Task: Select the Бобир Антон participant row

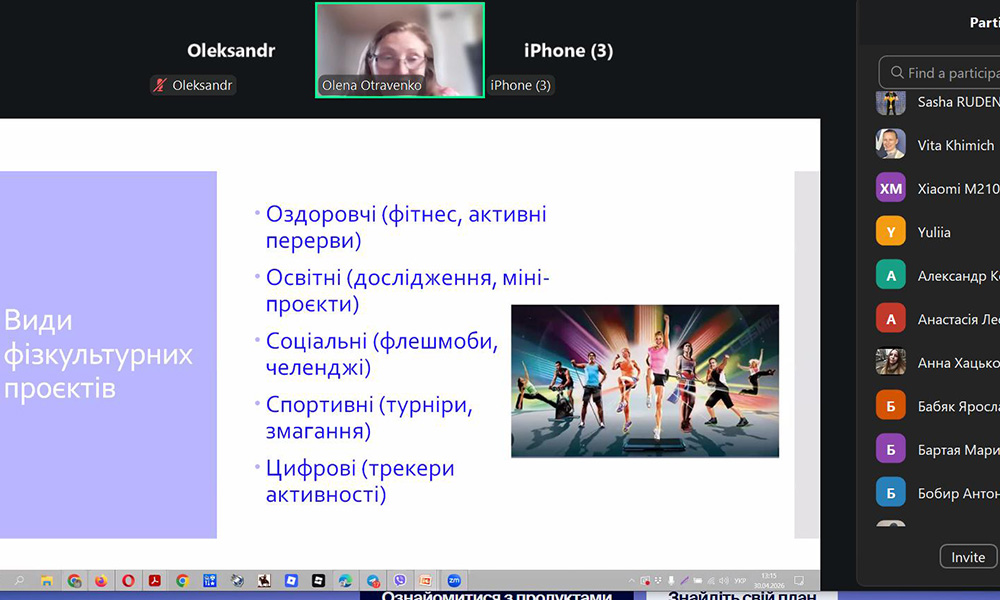Action: coord(938,492)
